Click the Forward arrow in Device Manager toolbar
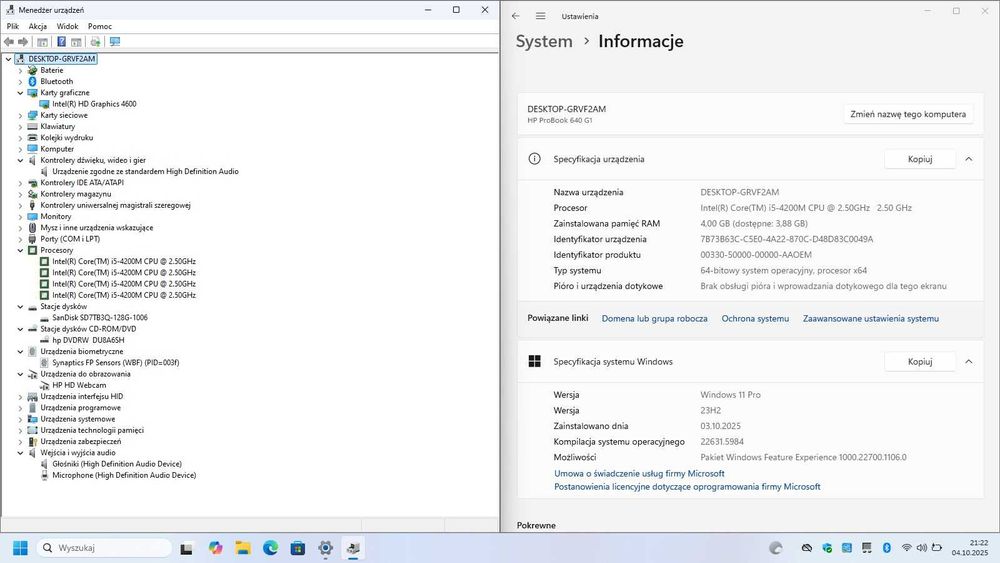The height and width of the screenshot is (563, 1000). [x=24, y=42]
